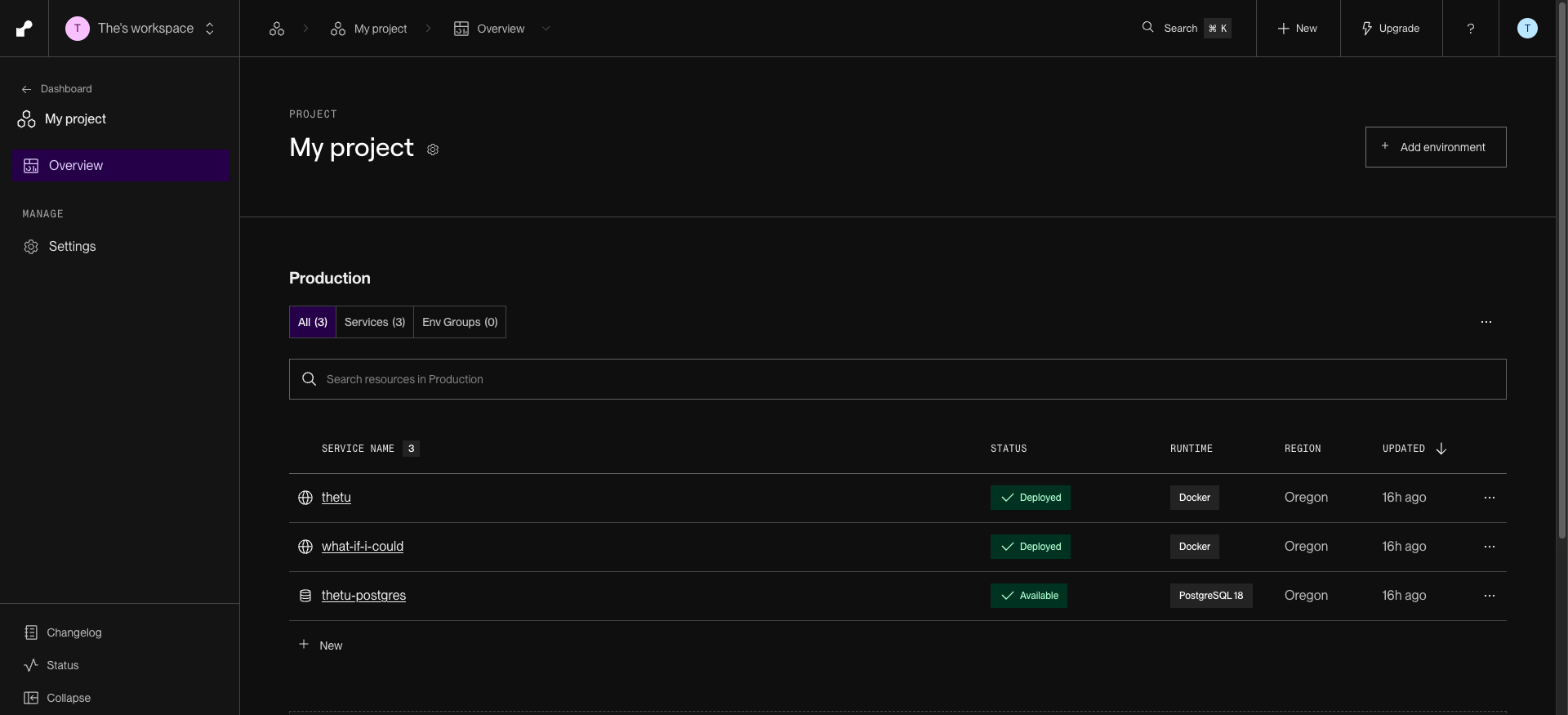This screenshot has height=715, width=1568.
Task: Go back to Dashboard
Action: [56, 89]
